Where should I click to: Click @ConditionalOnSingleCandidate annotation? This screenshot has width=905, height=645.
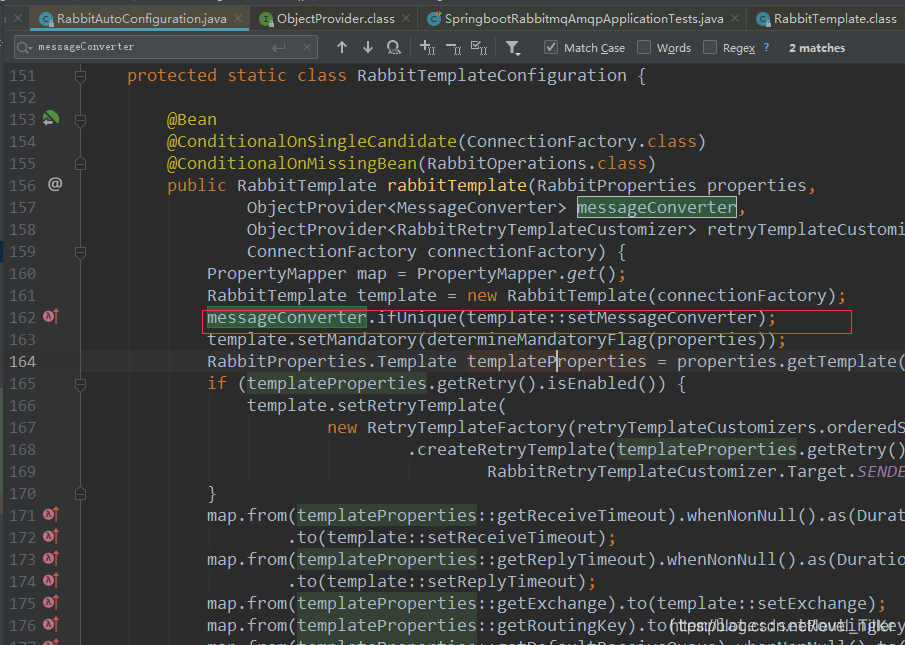[x=312, y=141]
